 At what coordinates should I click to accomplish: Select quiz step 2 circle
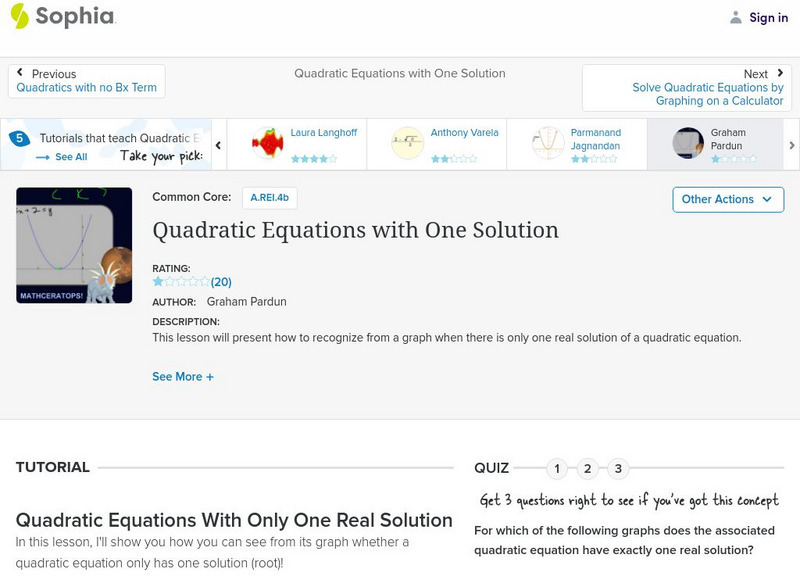click(x=586, y=467)
